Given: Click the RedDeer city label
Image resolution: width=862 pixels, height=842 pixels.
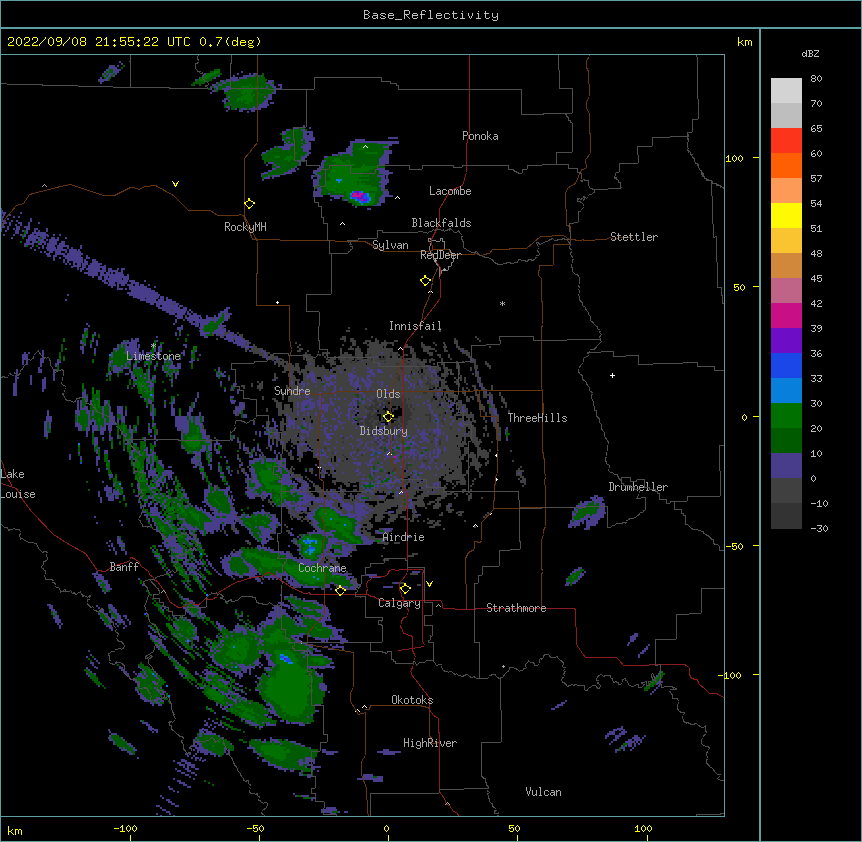Looking at the screenshot, I should 440,255.
